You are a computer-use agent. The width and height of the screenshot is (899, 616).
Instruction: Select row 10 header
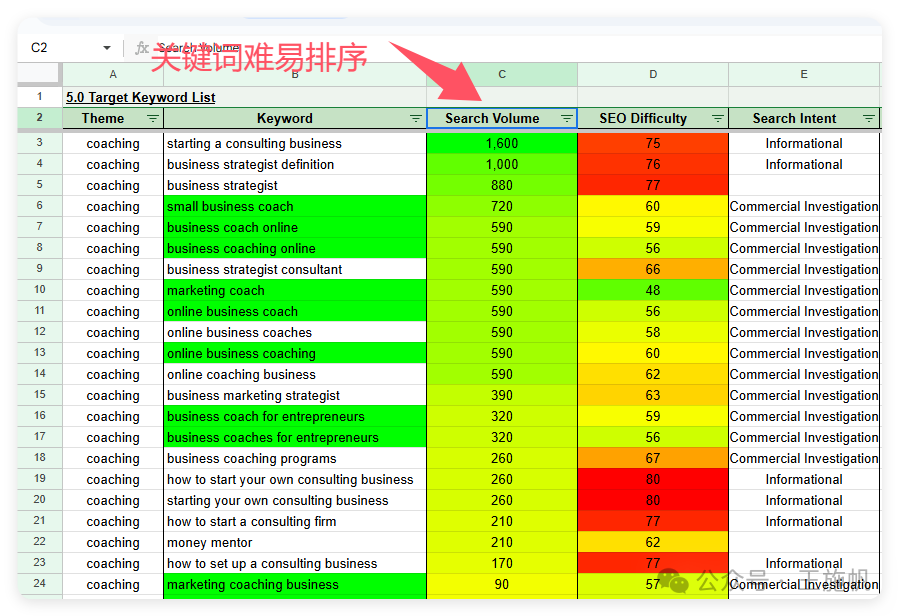[x=39, y=290]
